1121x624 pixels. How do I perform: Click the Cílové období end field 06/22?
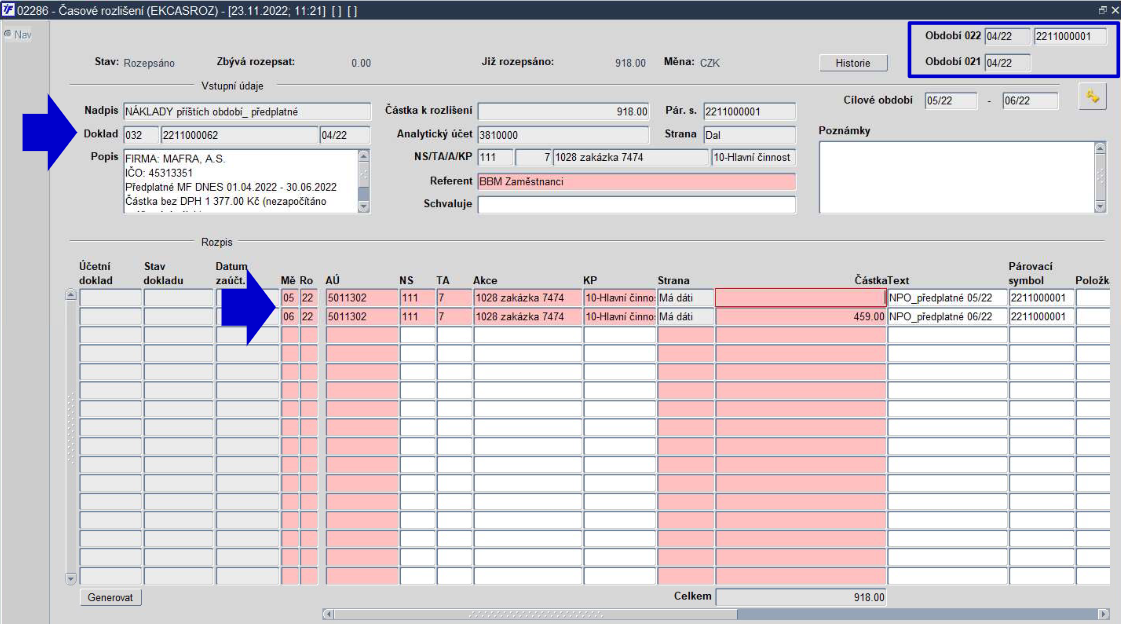pyautogui.click(x=1030, y=101)
